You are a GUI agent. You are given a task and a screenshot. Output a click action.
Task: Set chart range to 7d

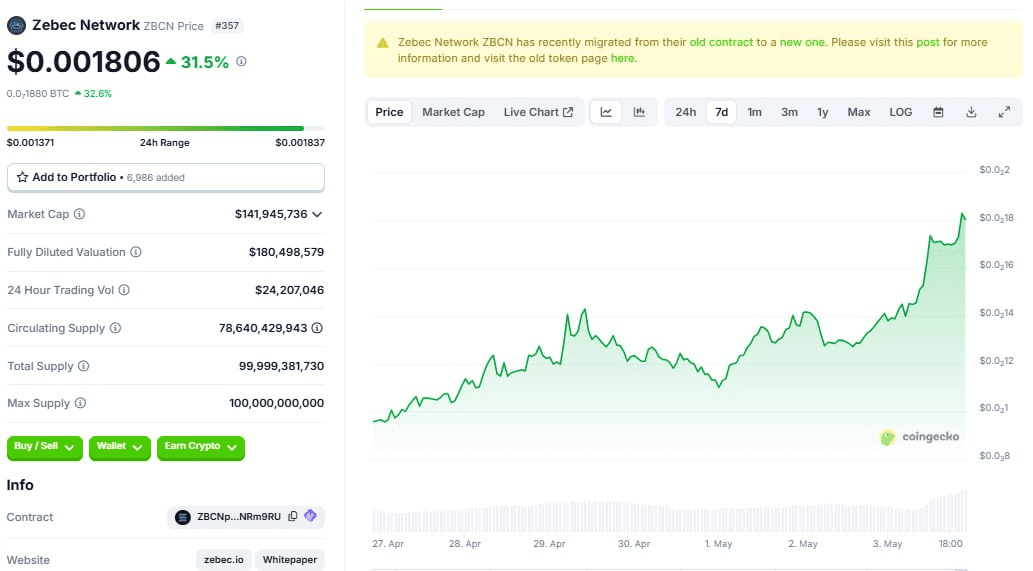point(721,112)
